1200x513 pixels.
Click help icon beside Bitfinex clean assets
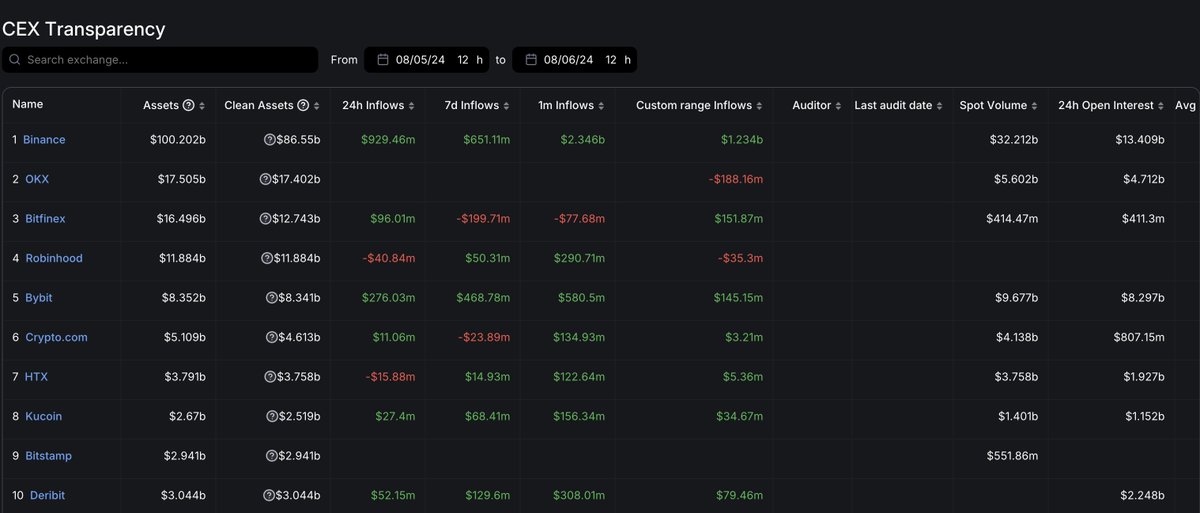pos(265,219)
